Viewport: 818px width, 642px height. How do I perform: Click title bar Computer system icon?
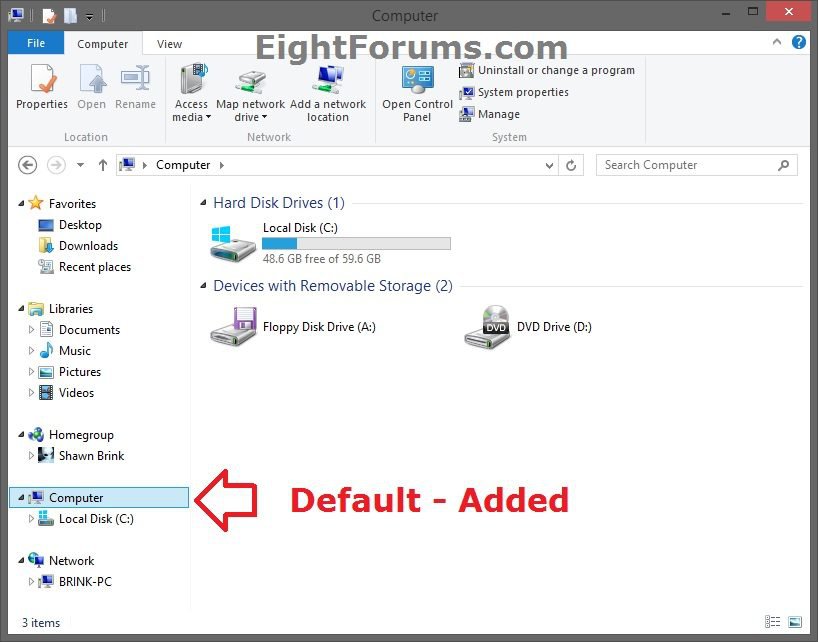pos(16,15)
